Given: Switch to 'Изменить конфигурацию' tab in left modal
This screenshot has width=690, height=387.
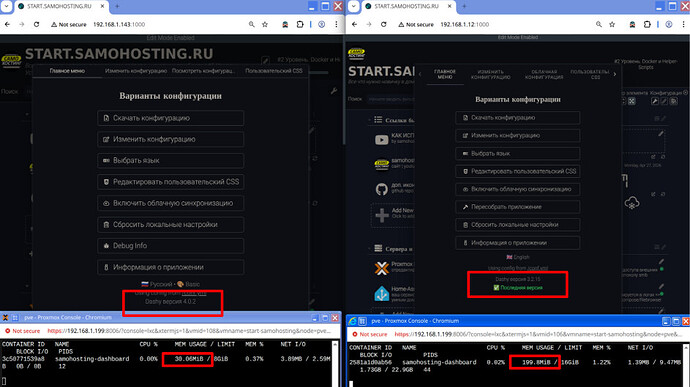Looking at the screenshot, I should 136,71.
